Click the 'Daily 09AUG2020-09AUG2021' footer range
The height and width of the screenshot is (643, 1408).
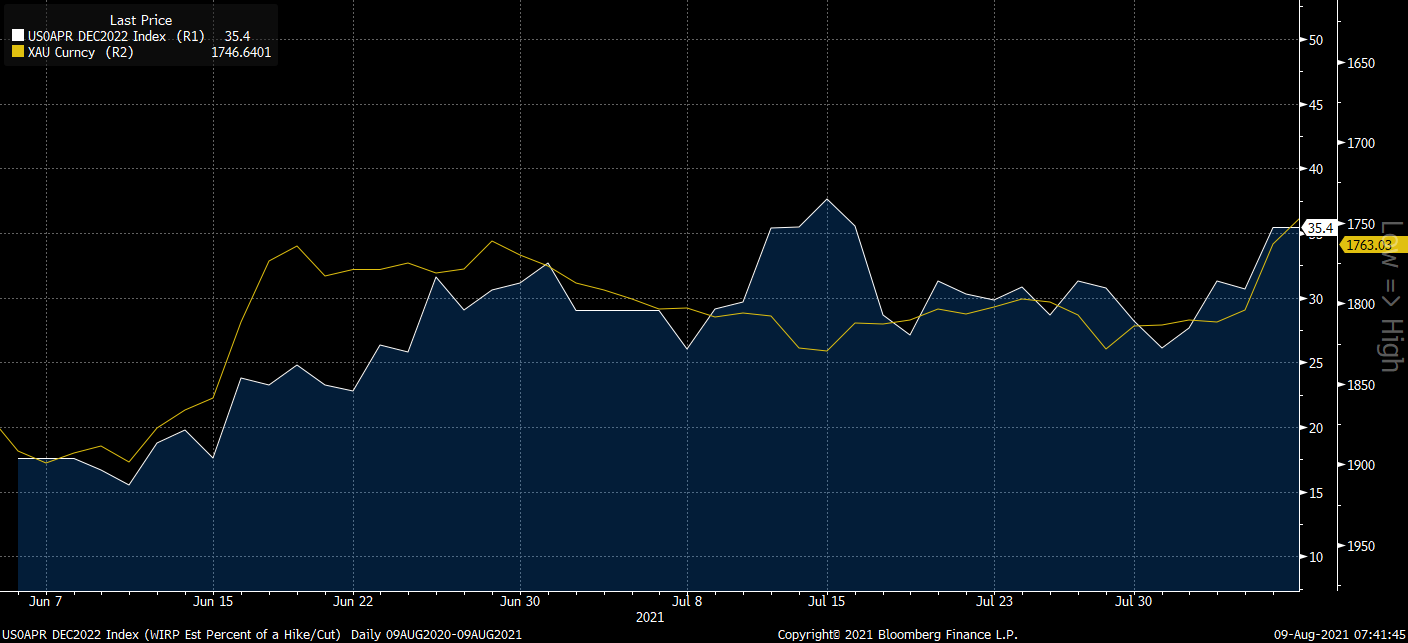[436, 635]
